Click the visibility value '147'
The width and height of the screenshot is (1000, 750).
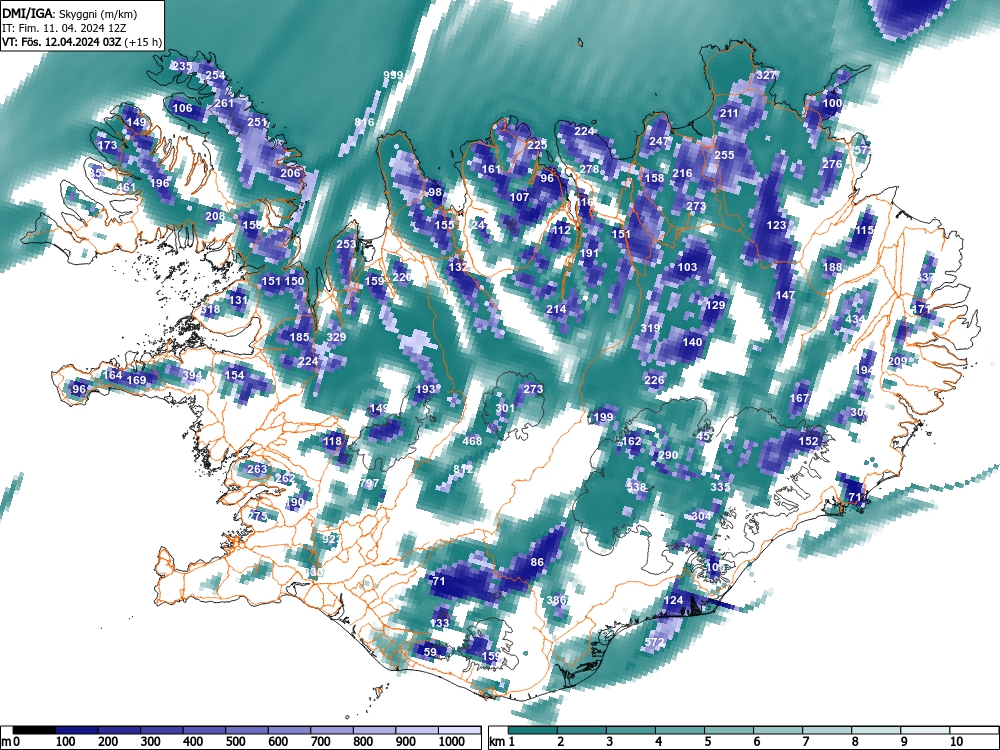[x=785, y=295]
